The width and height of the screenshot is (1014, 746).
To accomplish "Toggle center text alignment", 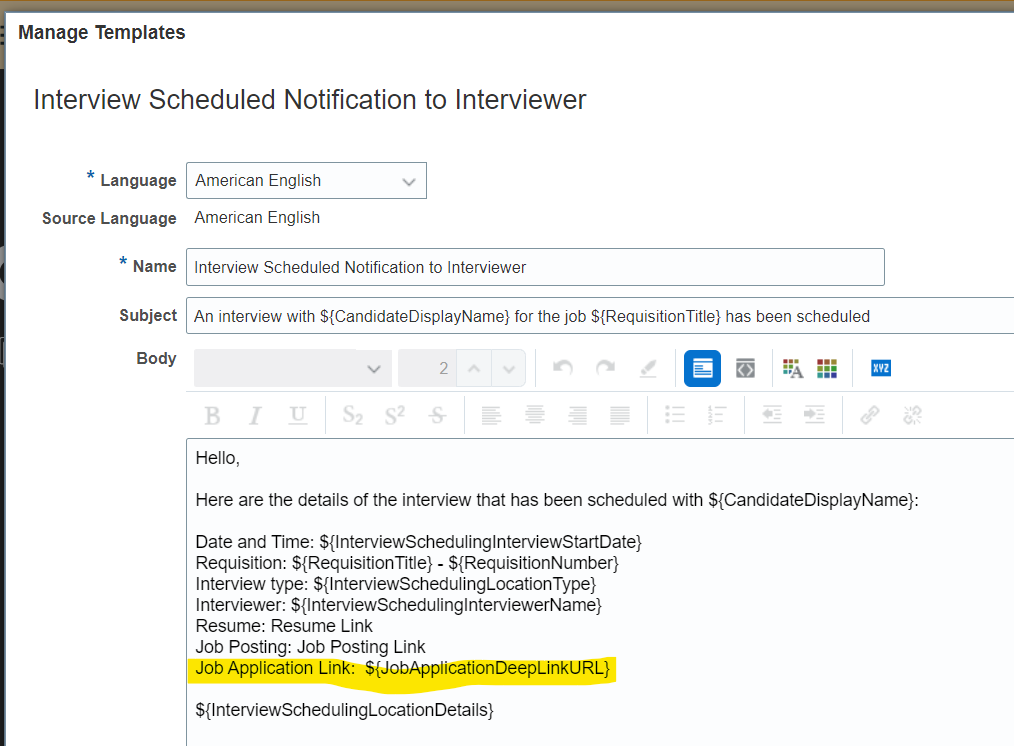I will click(x=535, y=414).
